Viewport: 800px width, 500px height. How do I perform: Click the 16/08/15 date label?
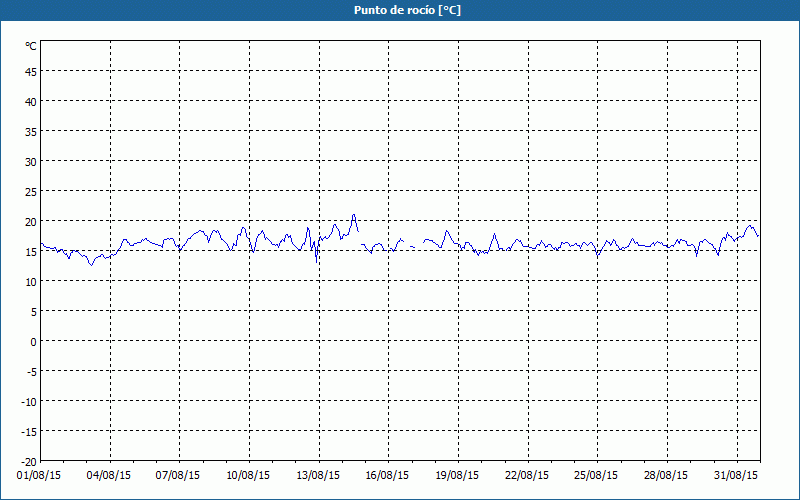click(387, 476)
